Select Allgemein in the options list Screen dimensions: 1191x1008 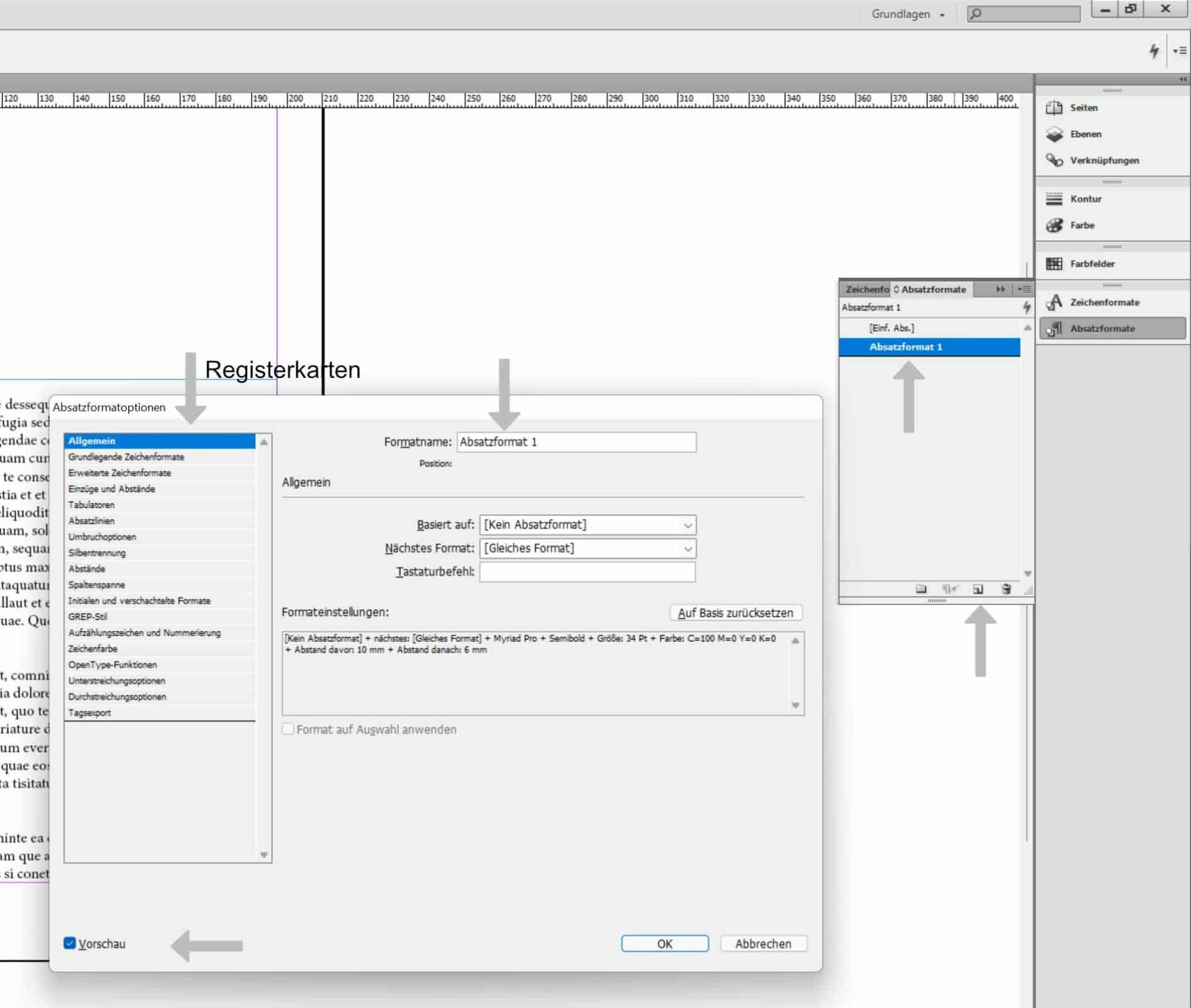[159, 441]
